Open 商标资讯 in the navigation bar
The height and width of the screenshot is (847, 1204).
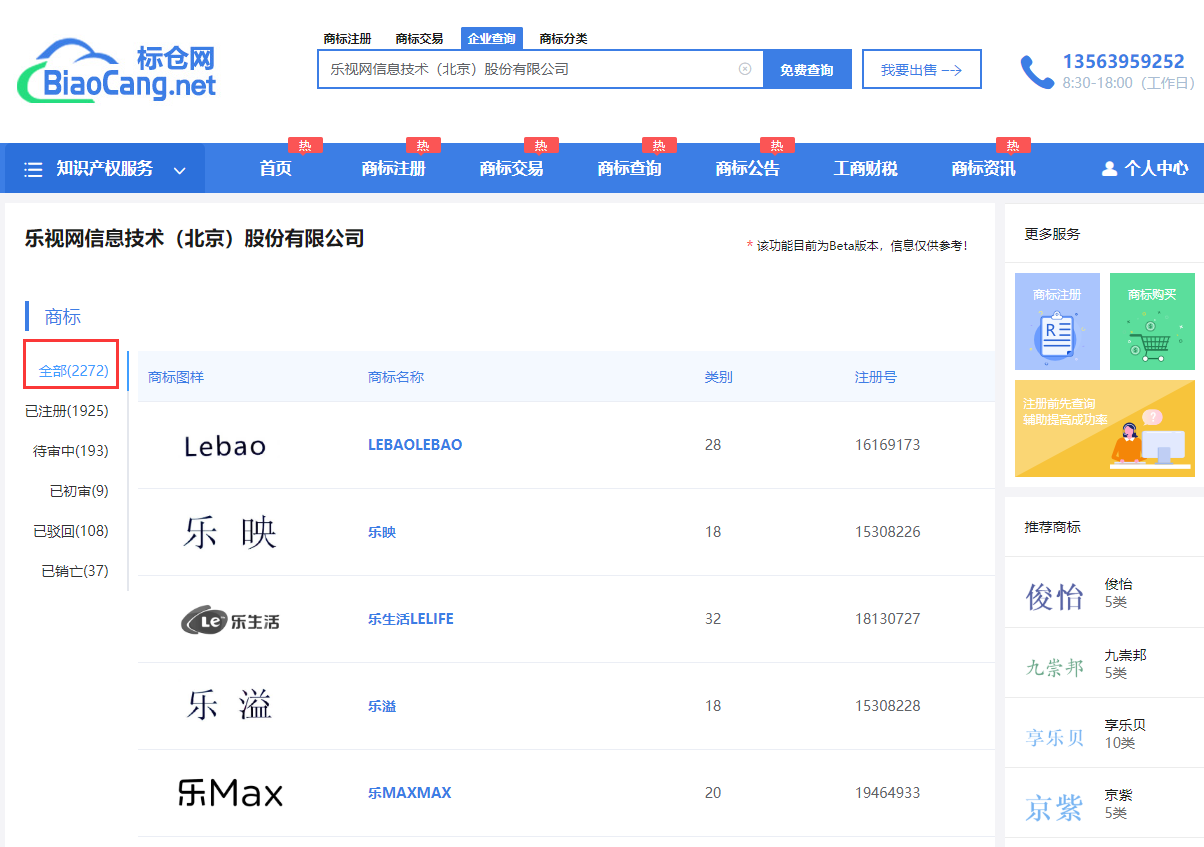(x=983, y=169)
